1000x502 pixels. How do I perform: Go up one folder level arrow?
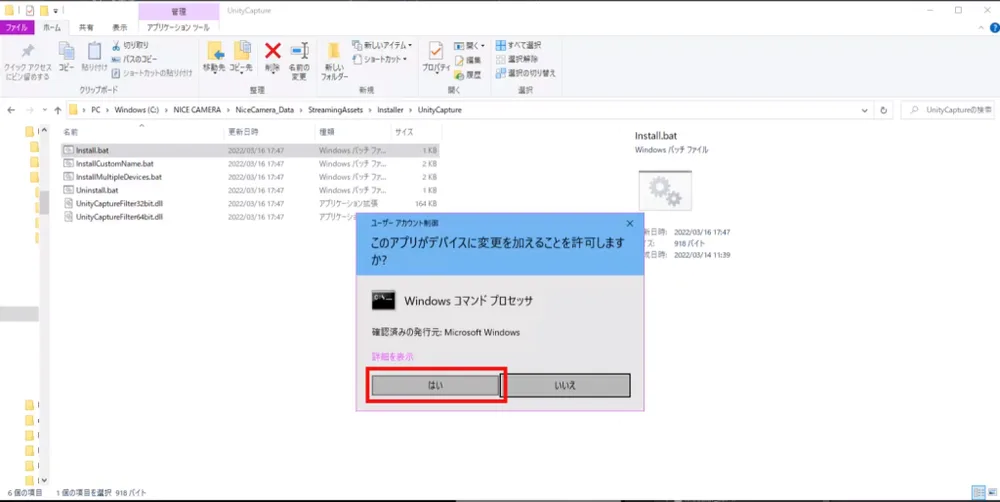coord(58,110)
